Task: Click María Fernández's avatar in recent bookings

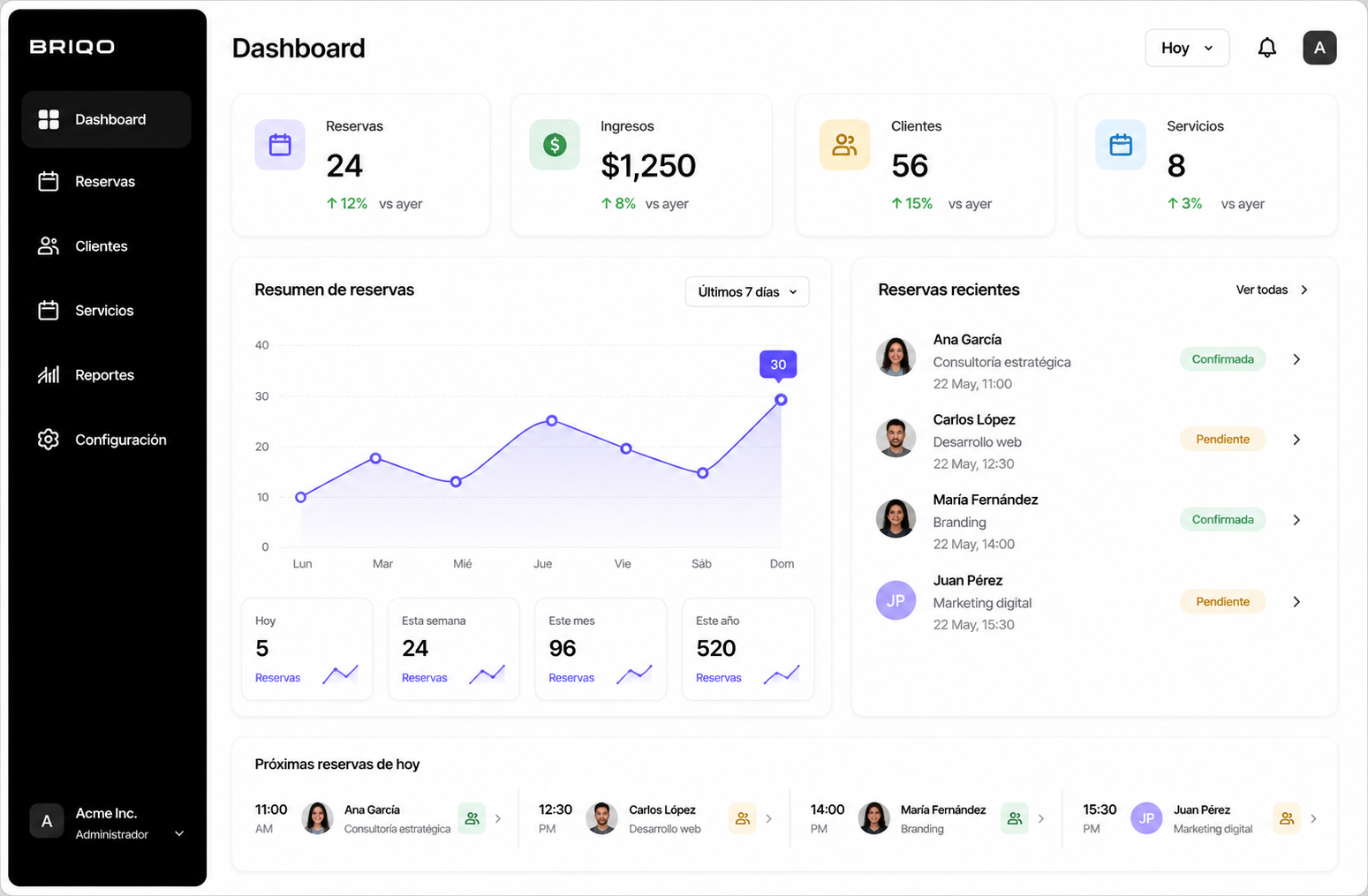Action: pos(896,518)
